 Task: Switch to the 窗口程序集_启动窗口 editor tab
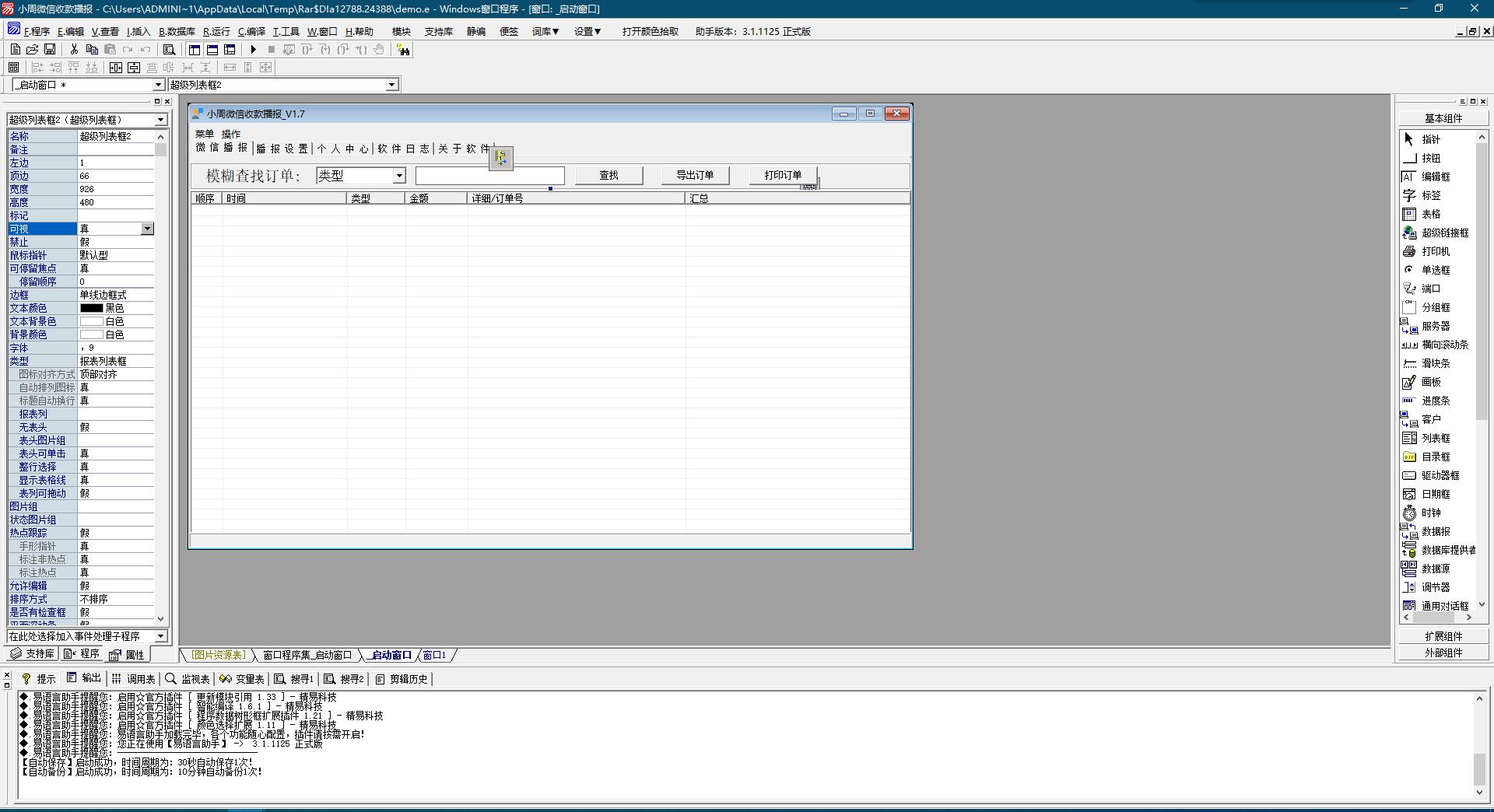(x=307, y=655)
